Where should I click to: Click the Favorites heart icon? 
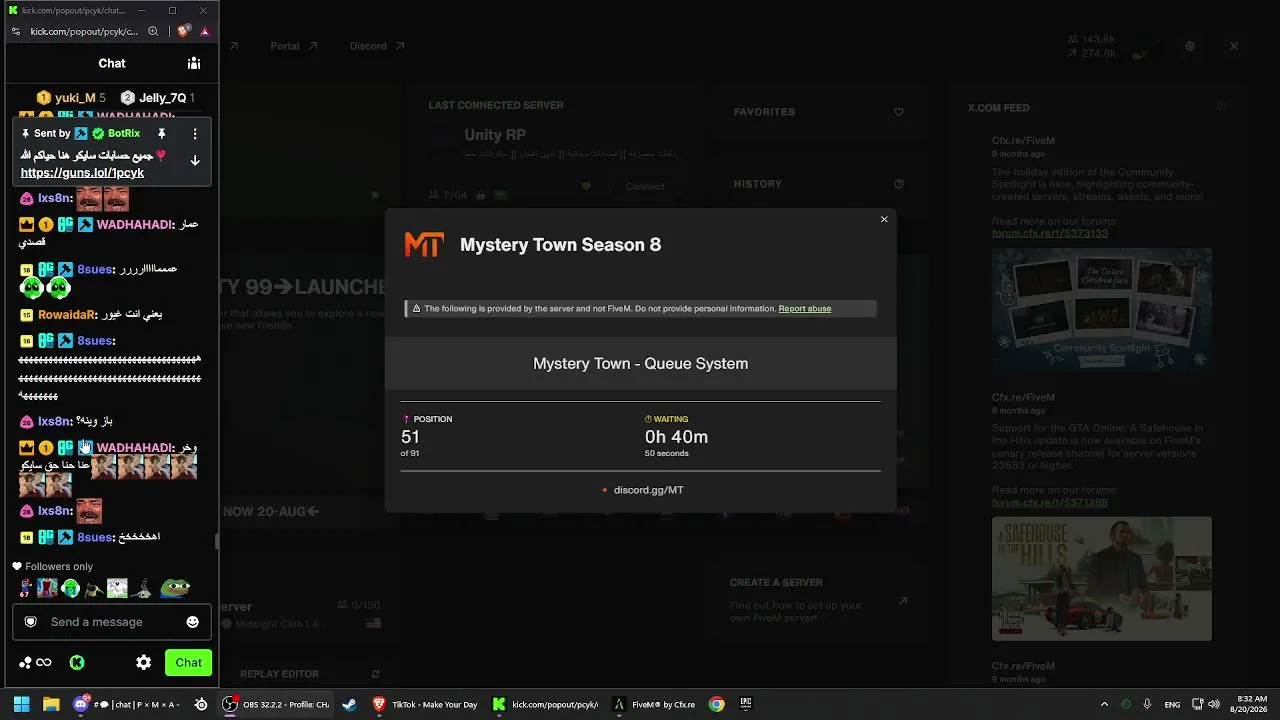tap(899, 112)
